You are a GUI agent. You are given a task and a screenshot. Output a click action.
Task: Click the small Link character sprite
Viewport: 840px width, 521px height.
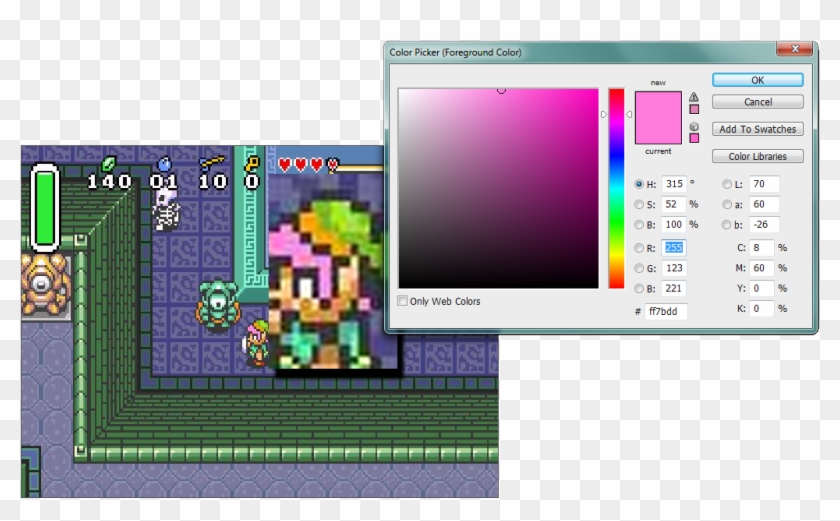point(256,343)
